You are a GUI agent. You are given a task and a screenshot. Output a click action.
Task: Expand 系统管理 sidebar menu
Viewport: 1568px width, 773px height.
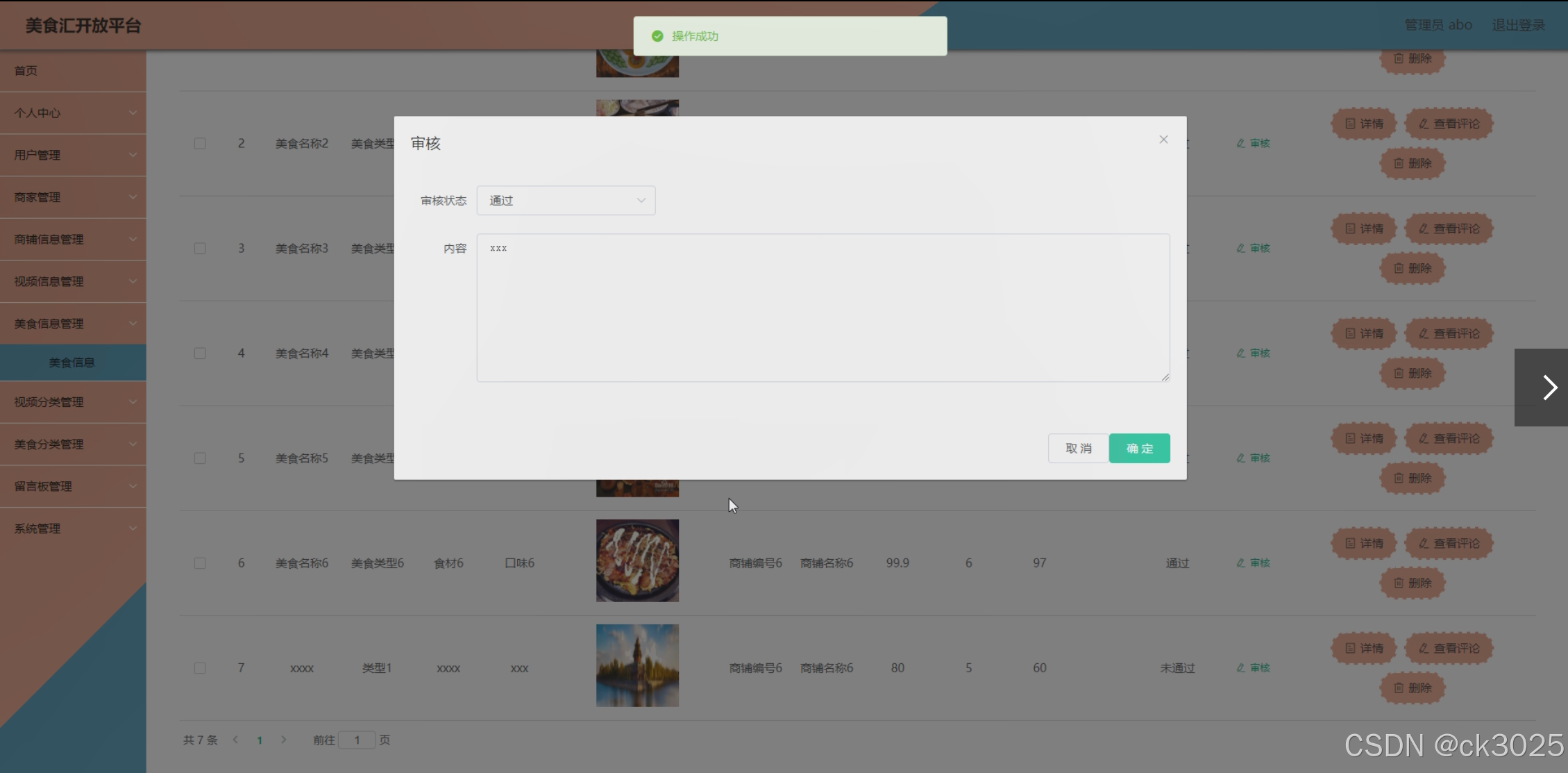tap(73, 529)
